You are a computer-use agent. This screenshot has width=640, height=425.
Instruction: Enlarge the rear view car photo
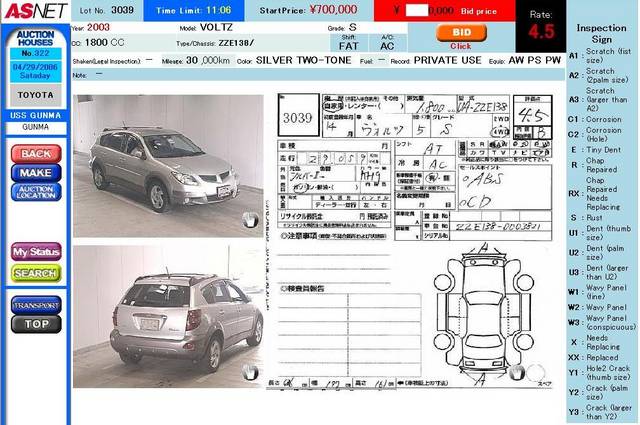pos(168,316)
